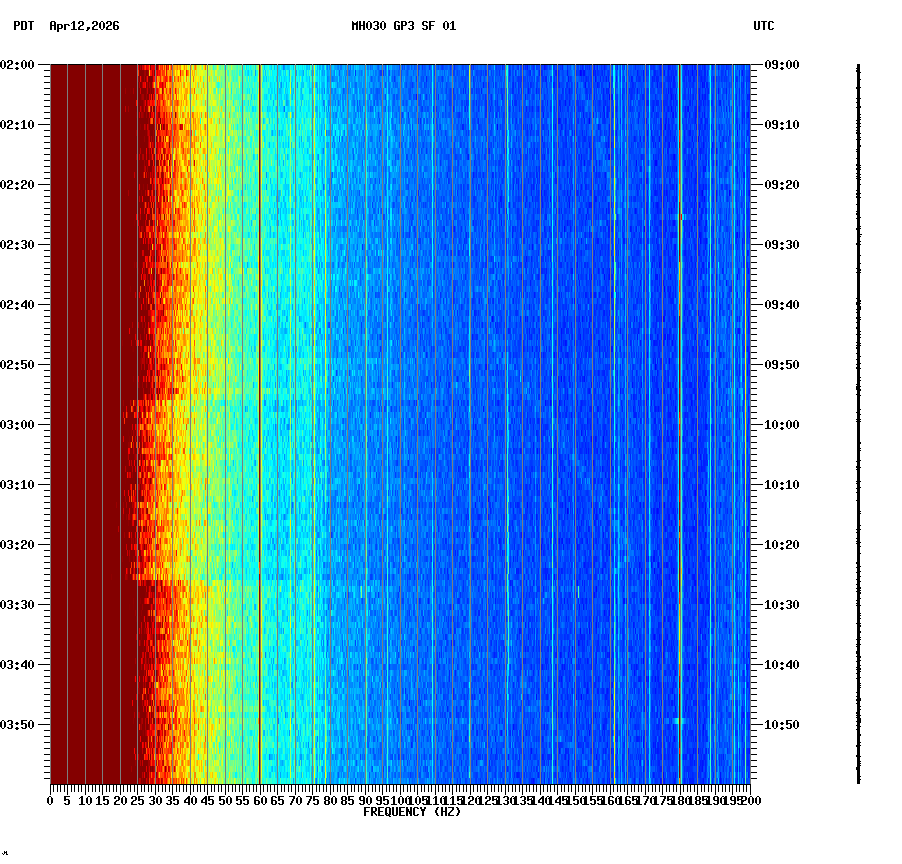Click the UTC timezone label
The height and width of the screenshot is (864, 902).
pyautogui.click(x=765, y=28)
